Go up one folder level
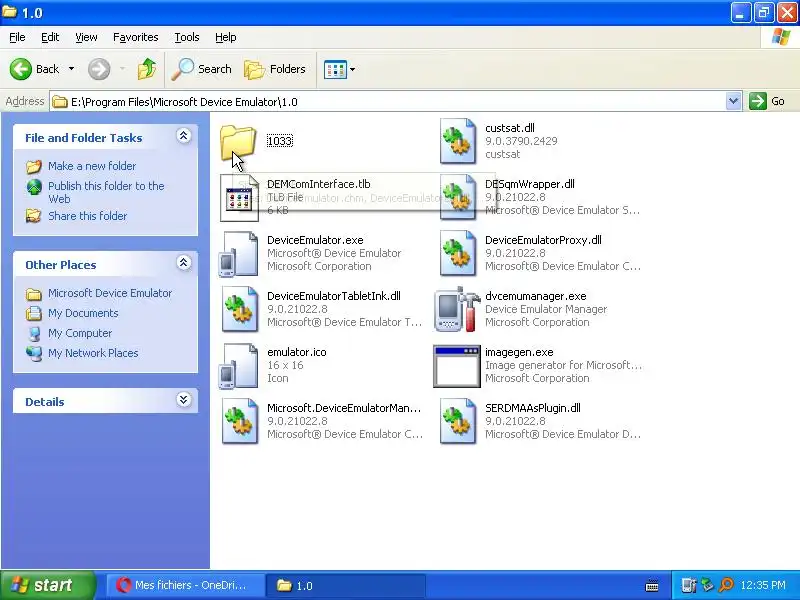The width and height of the screenshot is (800, 600). (x=147, y=69)
